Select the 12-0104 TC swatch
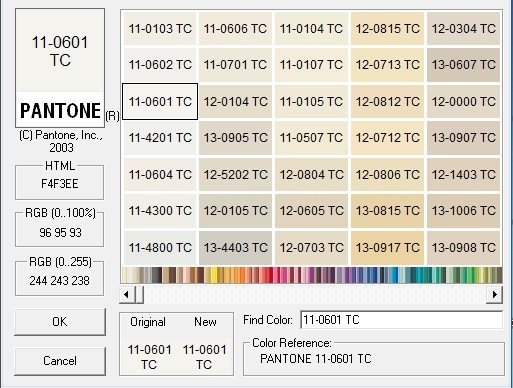513x388 pixels. pos(235,101)
